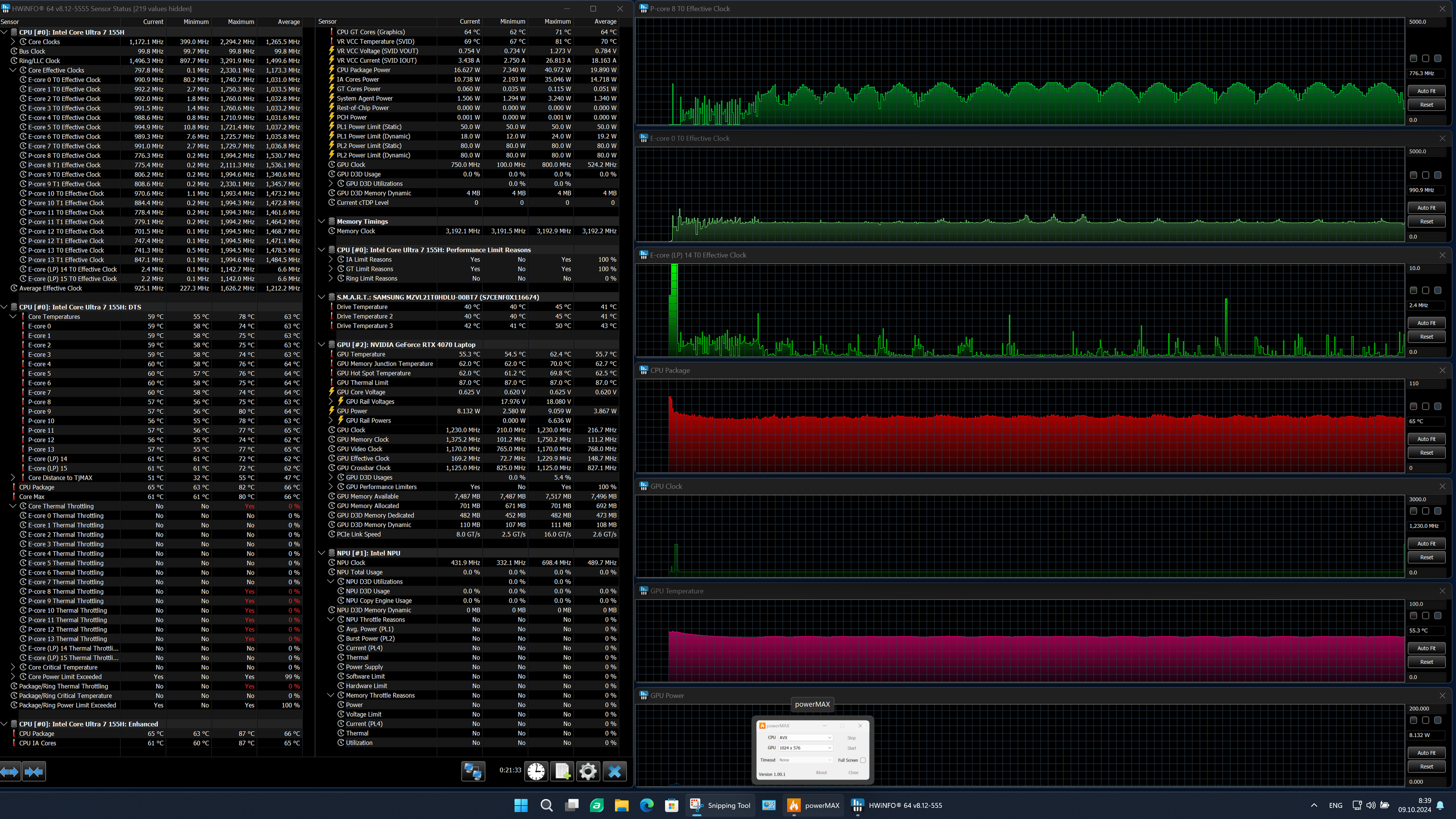The image size is (1456, 819).
Task: Toggle first small square in CPU Package graph
Action: (1413, 407)
